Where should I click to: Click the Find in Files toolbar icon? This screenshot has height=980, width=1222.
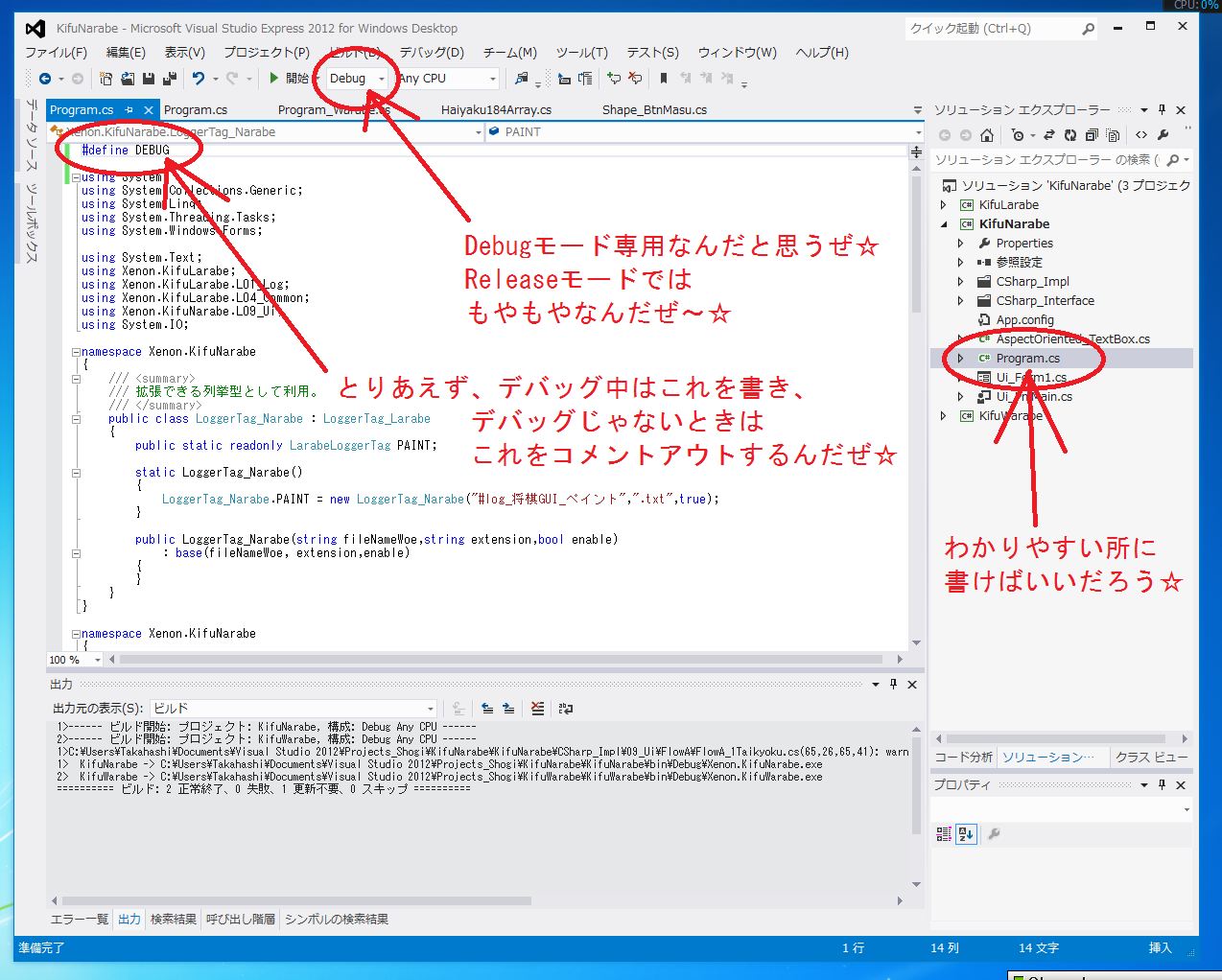click(x=522, y=79)
